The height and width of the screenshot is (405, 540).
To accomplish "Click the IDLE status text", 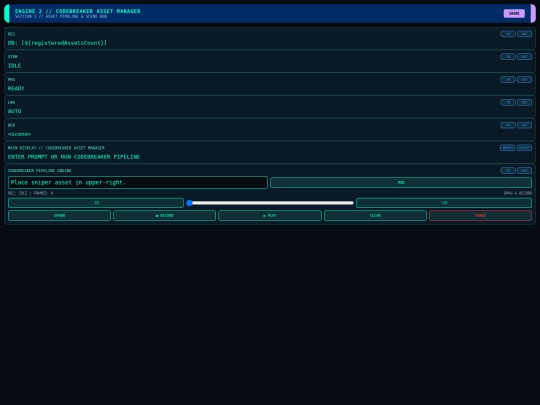I will [x=14, y=66].
